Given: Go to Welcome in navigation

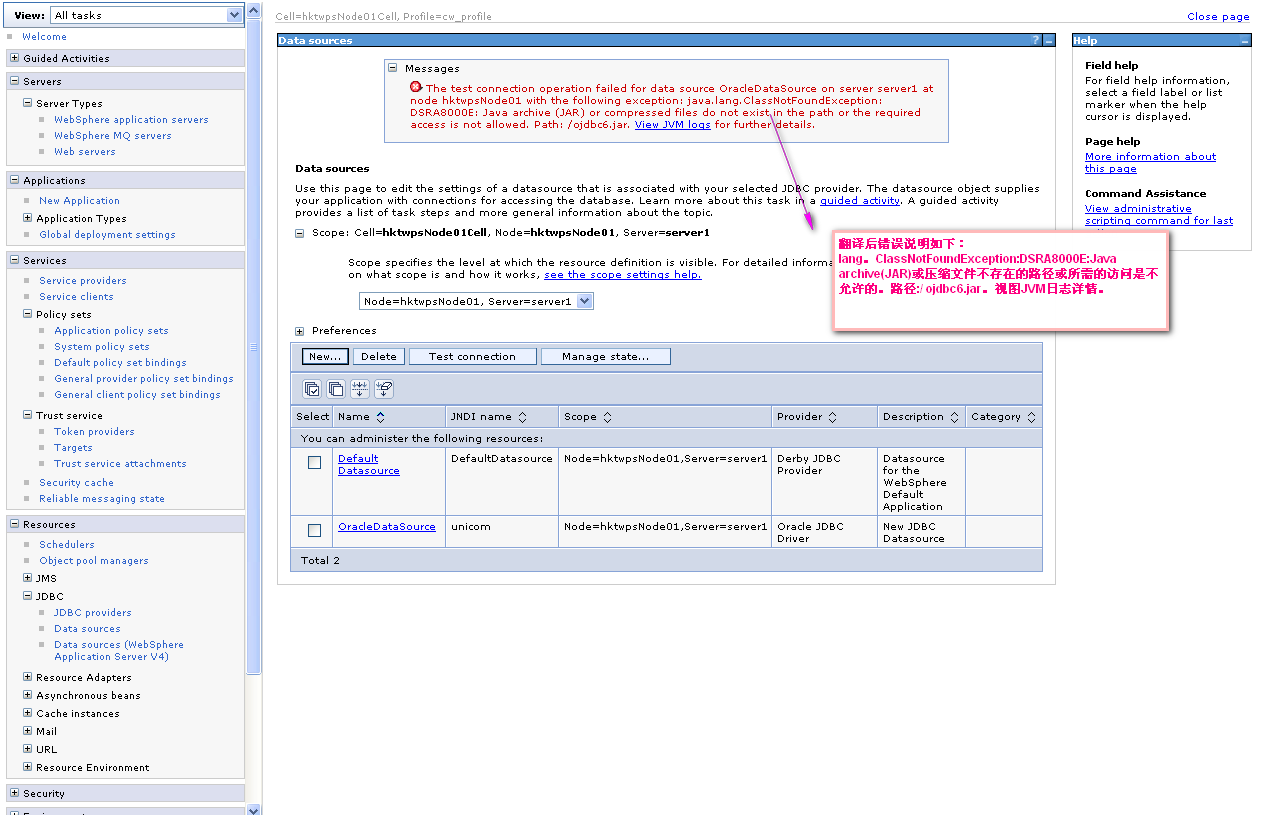Looking at the screenshot, I should coord(45,37).
